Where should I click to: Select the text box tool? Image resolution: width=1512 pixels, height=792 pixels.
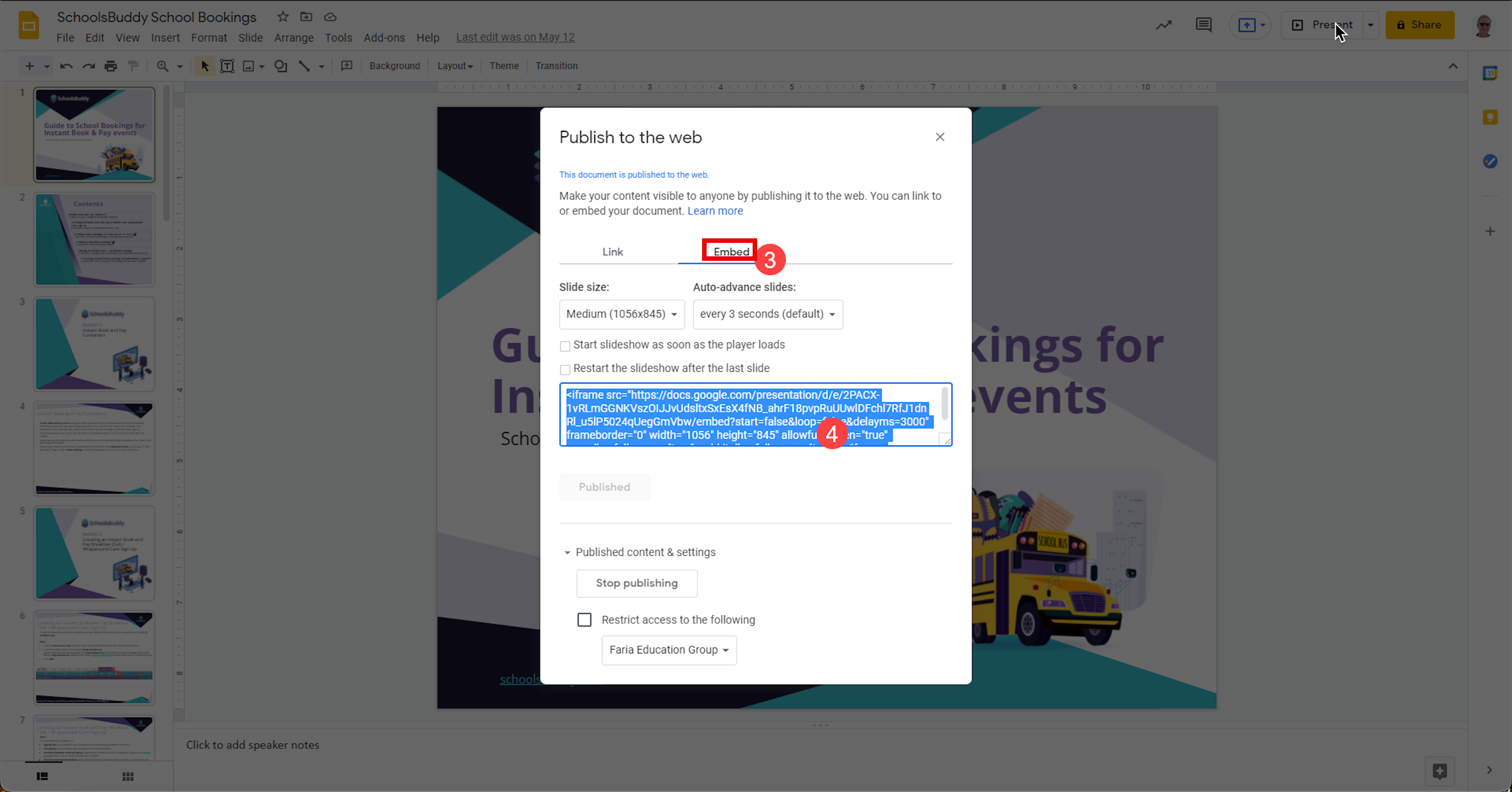tap(227, 66)
